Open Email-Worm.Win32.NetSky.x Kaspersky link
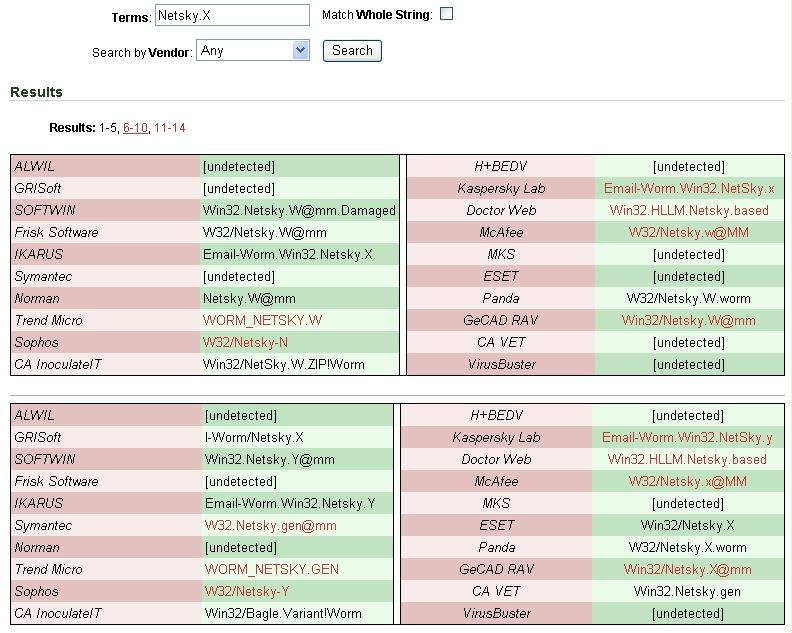This screenshot has height=633, width=792. point(689,188)
